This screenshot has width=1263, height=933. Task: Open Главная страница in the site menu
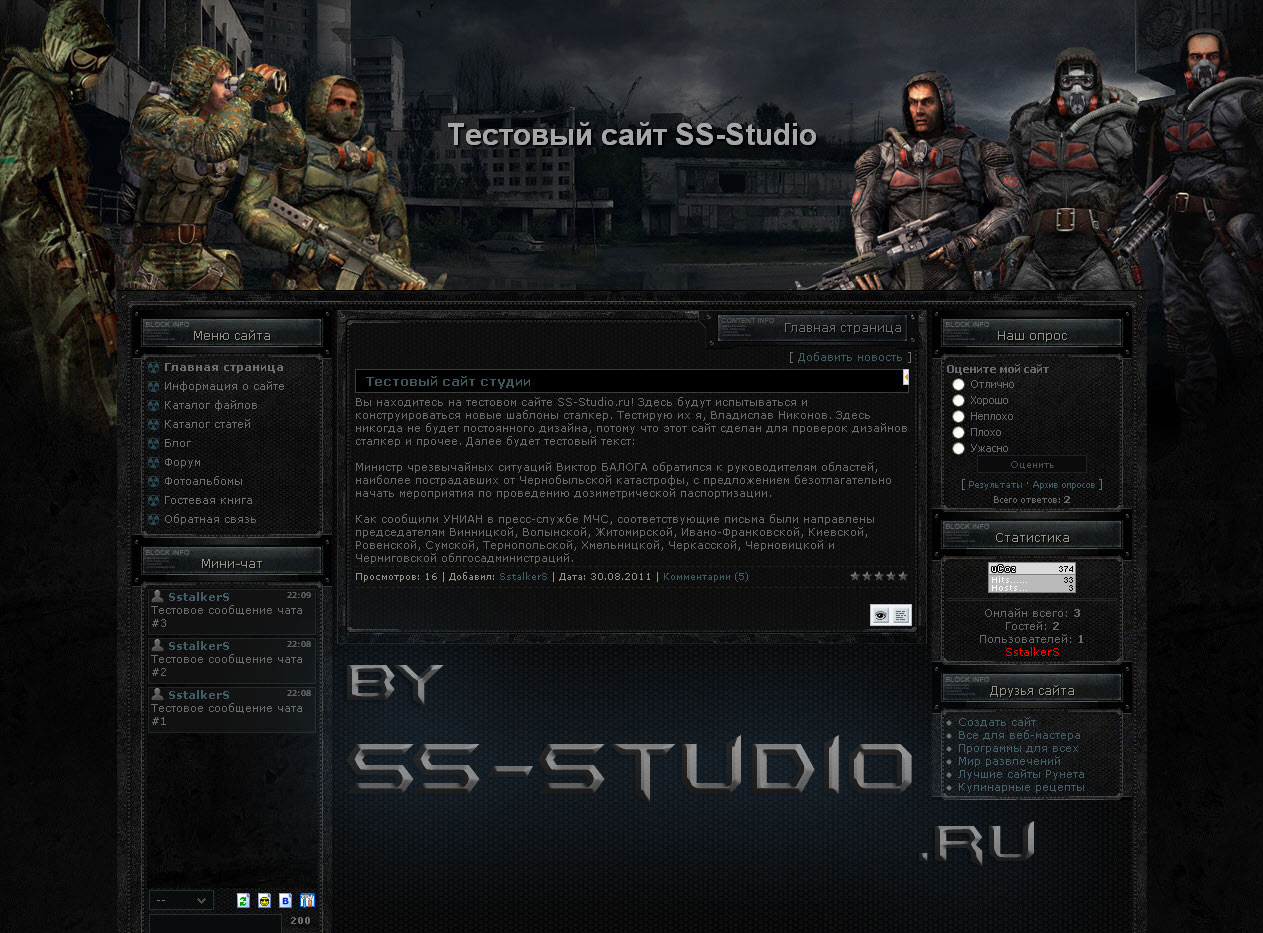(x=224, y=367)
